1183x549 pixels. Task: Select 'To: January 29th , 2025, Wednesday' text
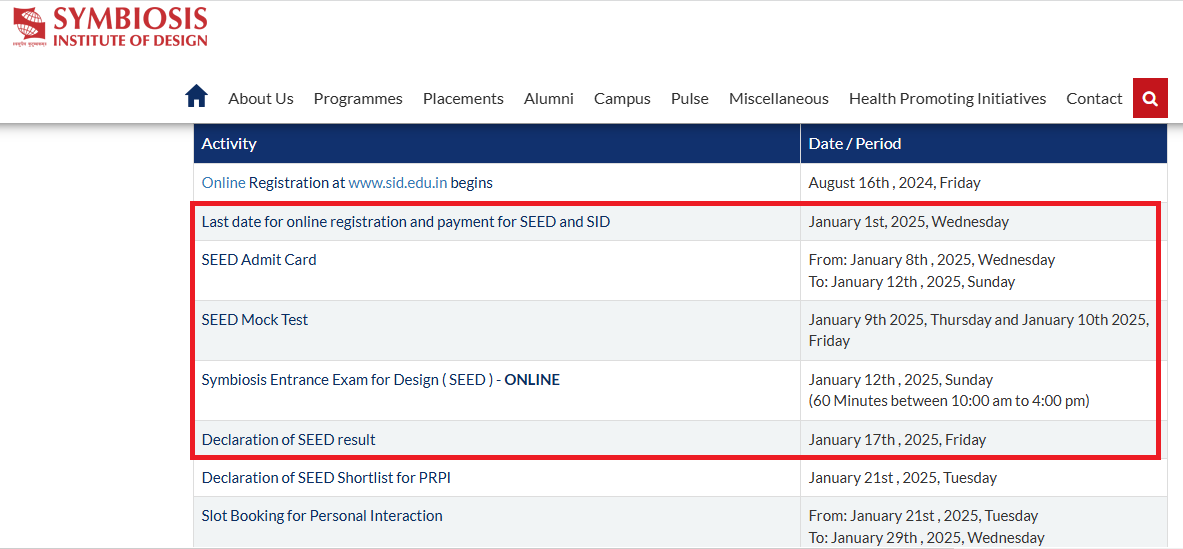pyautogui.click(x=926, y=538)
